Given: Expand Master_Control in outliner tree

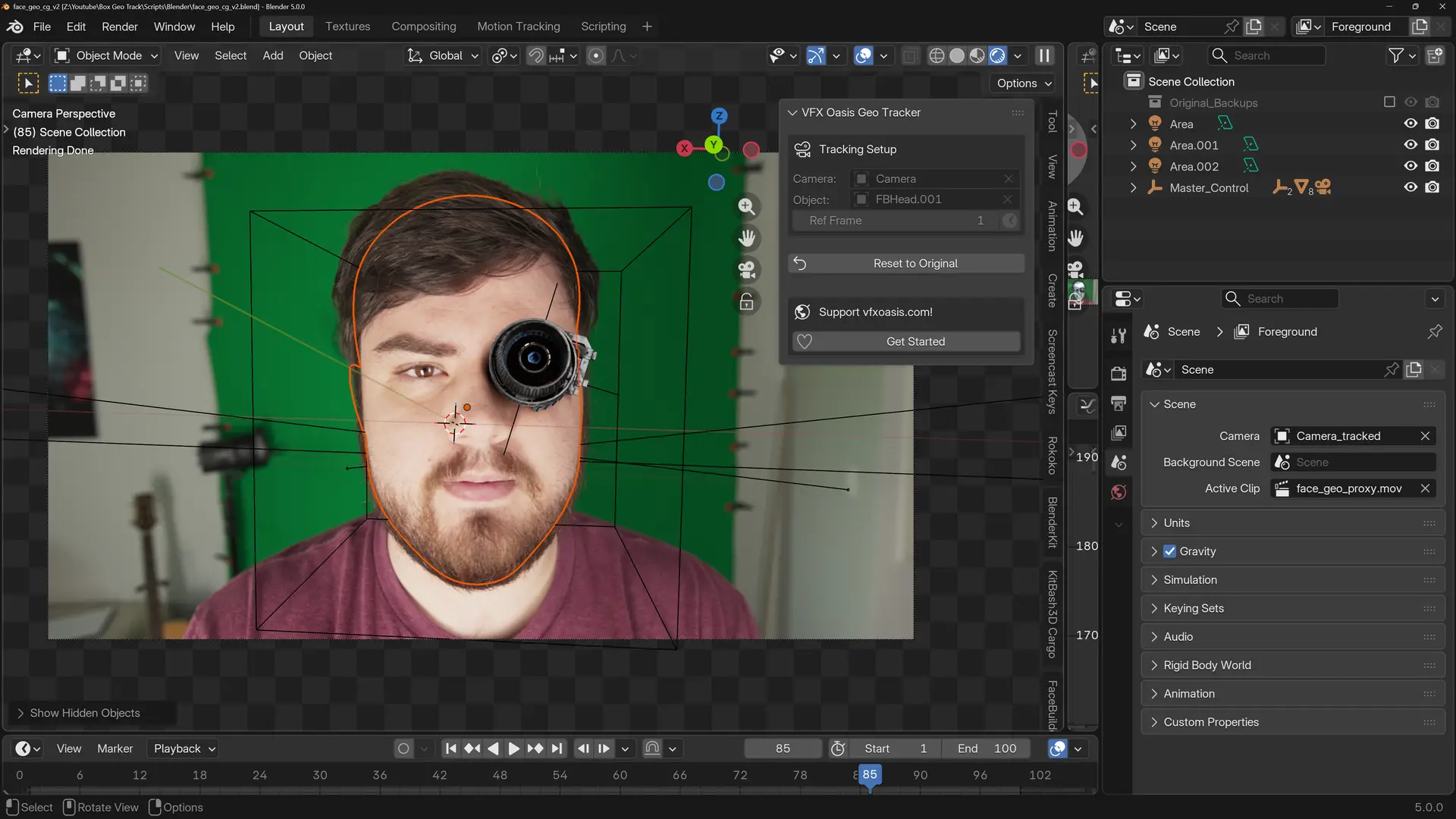Looking at the screenshot, I should [1133, 187].
